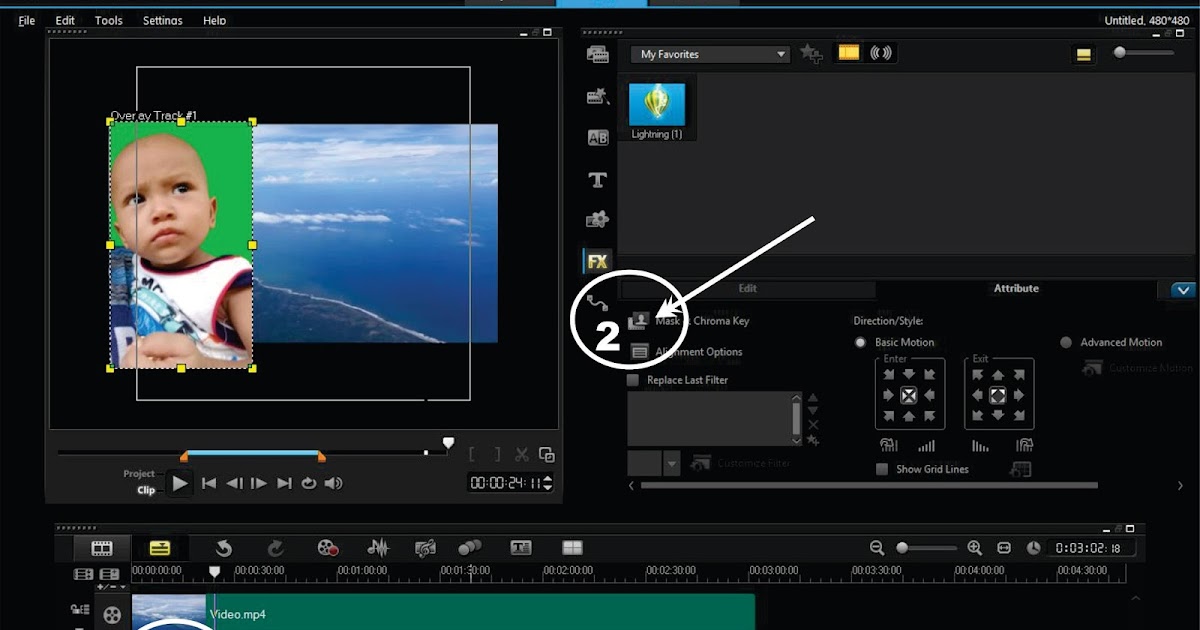Set Exit direction to static center
1200x630 pixels.
point(998,395)
